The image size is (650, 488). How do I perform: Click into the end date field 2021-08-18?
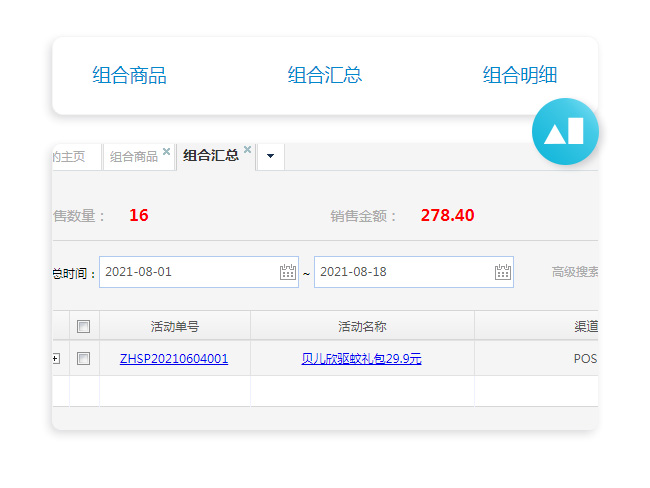(x=400, y=272)
